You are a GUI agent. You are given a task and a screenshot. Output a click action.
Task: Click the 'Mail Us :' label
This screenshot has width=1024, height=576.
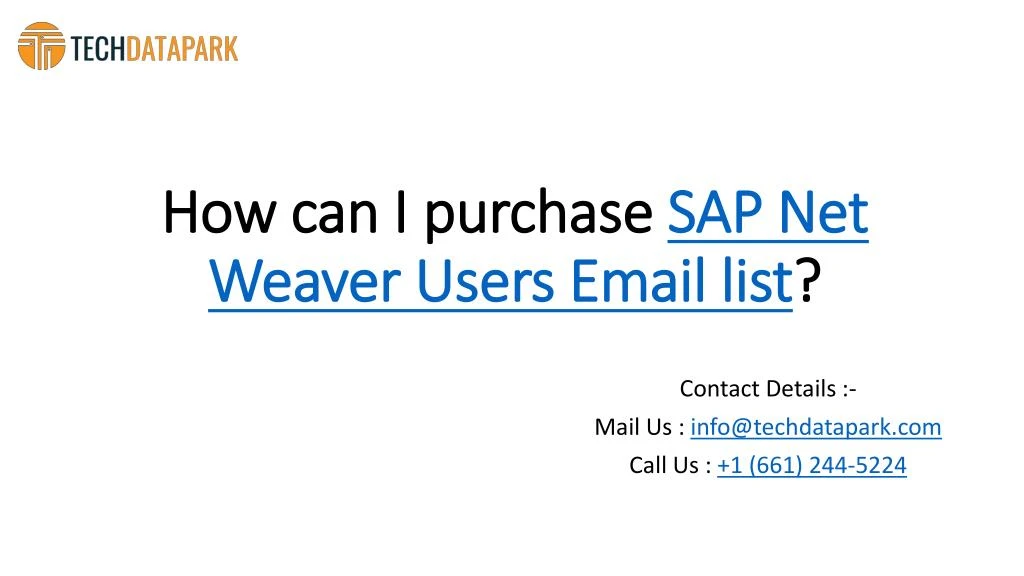[x=639, y=427]
